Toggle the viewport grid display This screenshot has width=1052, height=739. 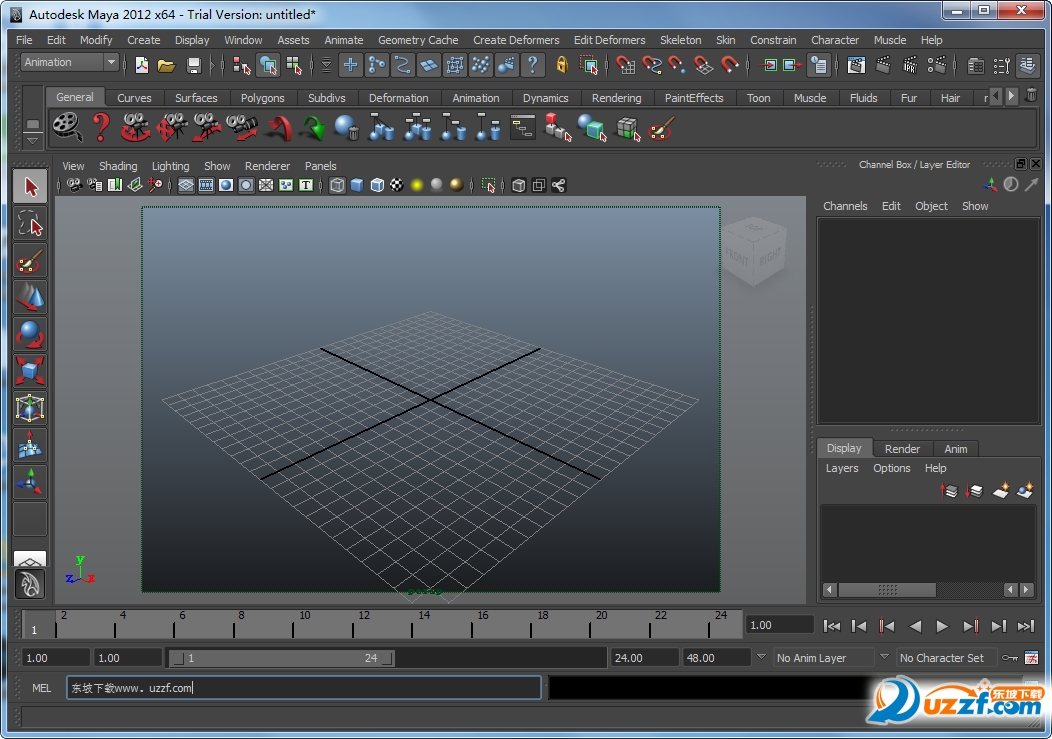pyautogui.click(x=186, y=185)
